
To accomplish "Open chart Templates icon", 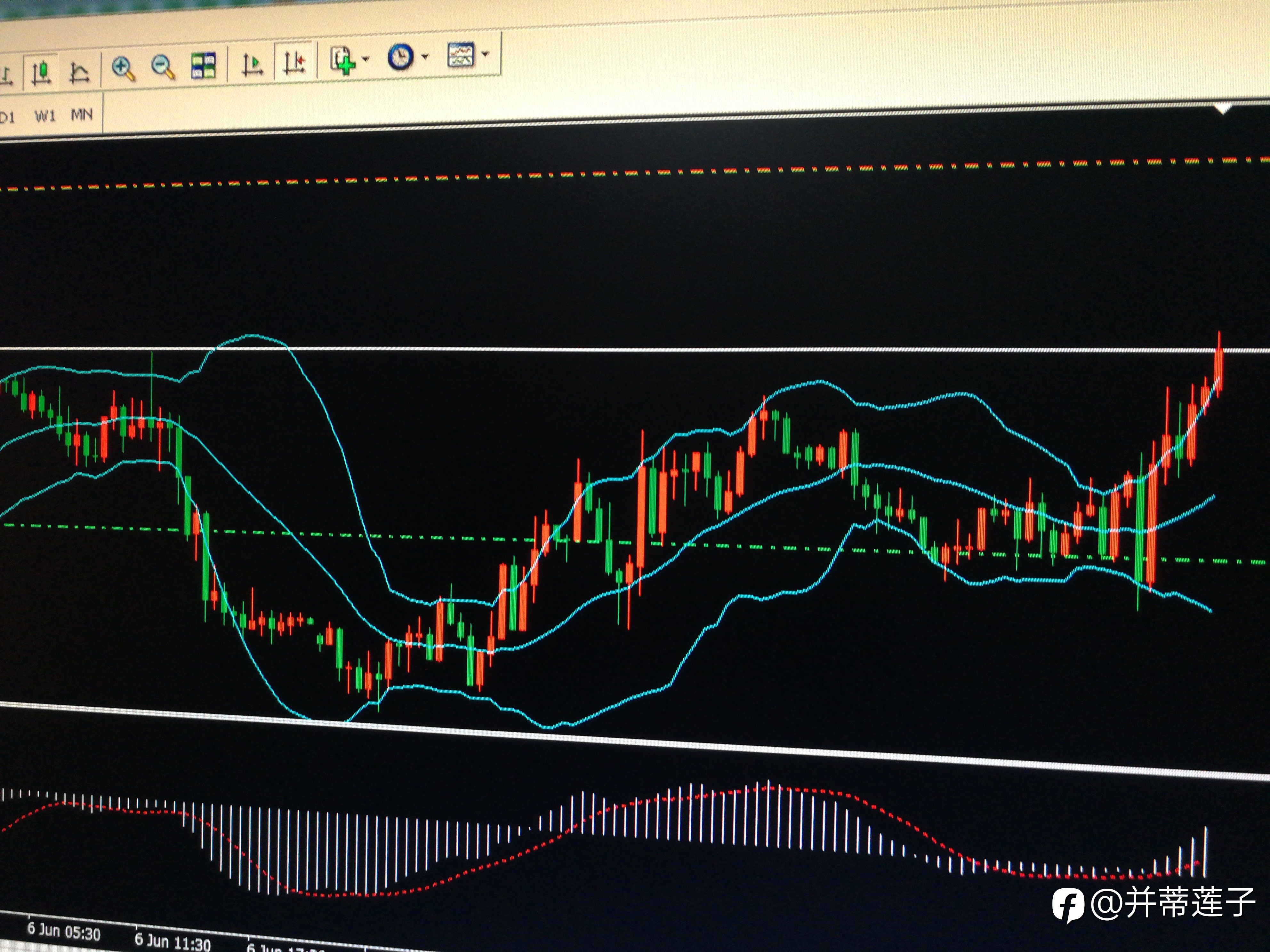I will 461,55.
